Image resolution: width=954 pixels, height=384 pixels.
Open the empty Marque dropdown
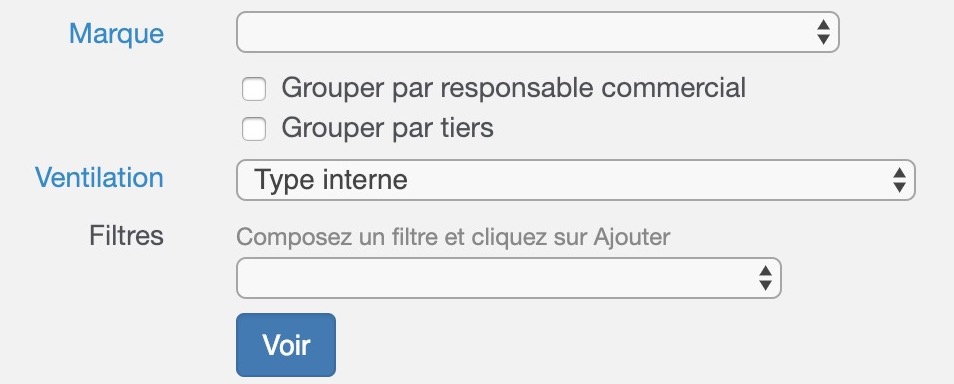tap(538, 32)
